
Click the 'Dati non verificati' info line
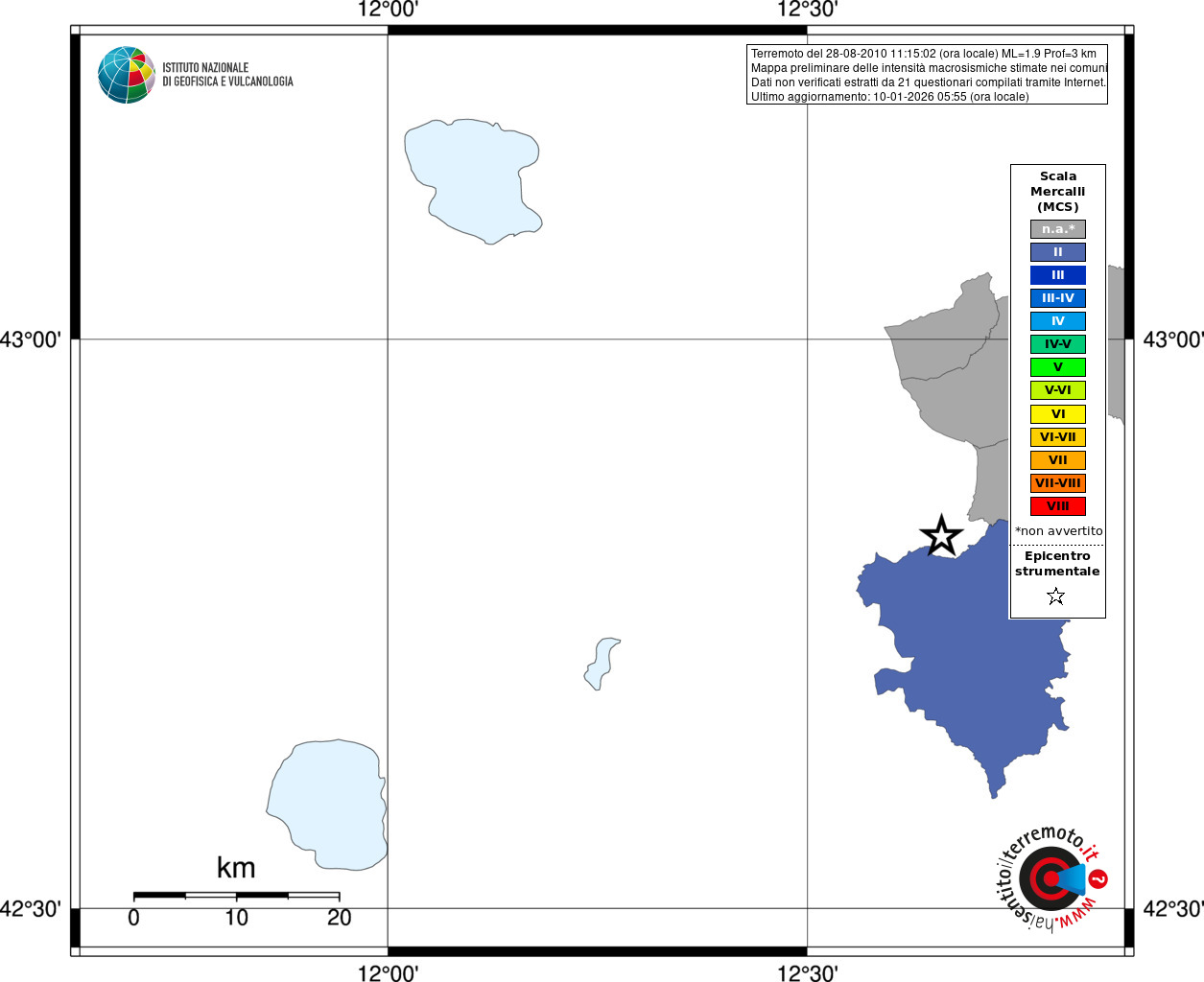click(929, 82)
